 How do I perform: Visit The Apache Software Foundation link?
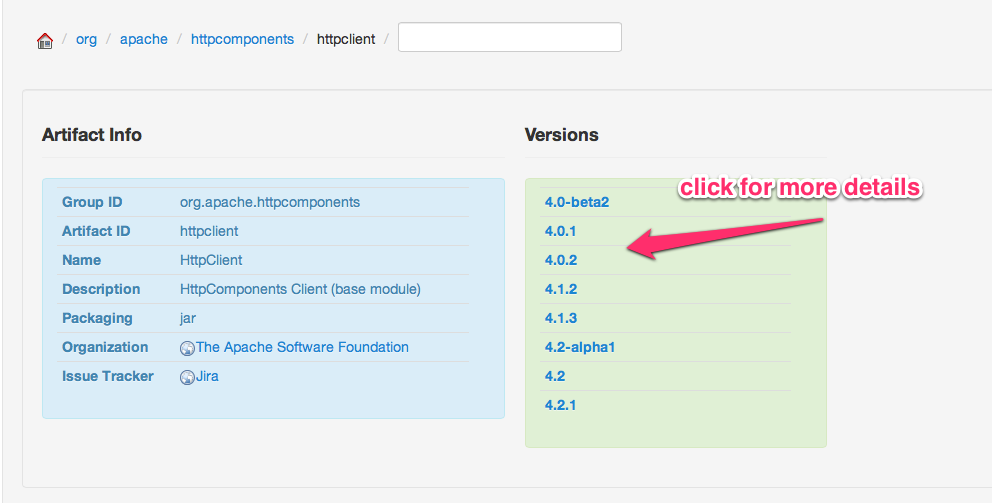pyautogui.click(x=302, y=347)
